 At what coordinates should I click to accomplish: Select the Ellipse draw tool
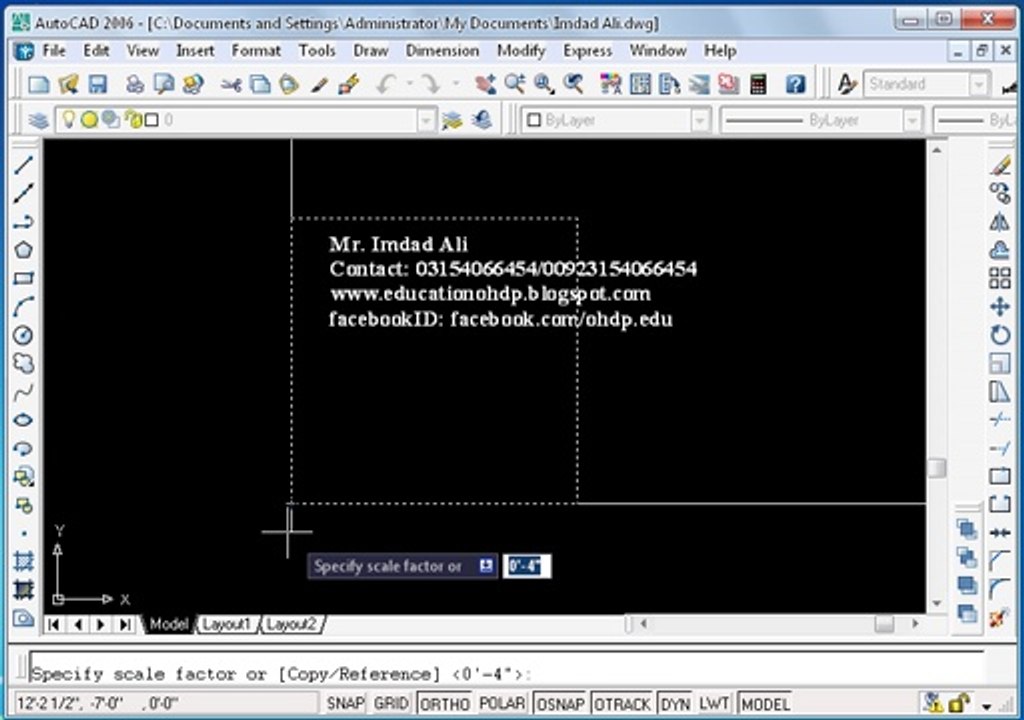pos(24,420)
